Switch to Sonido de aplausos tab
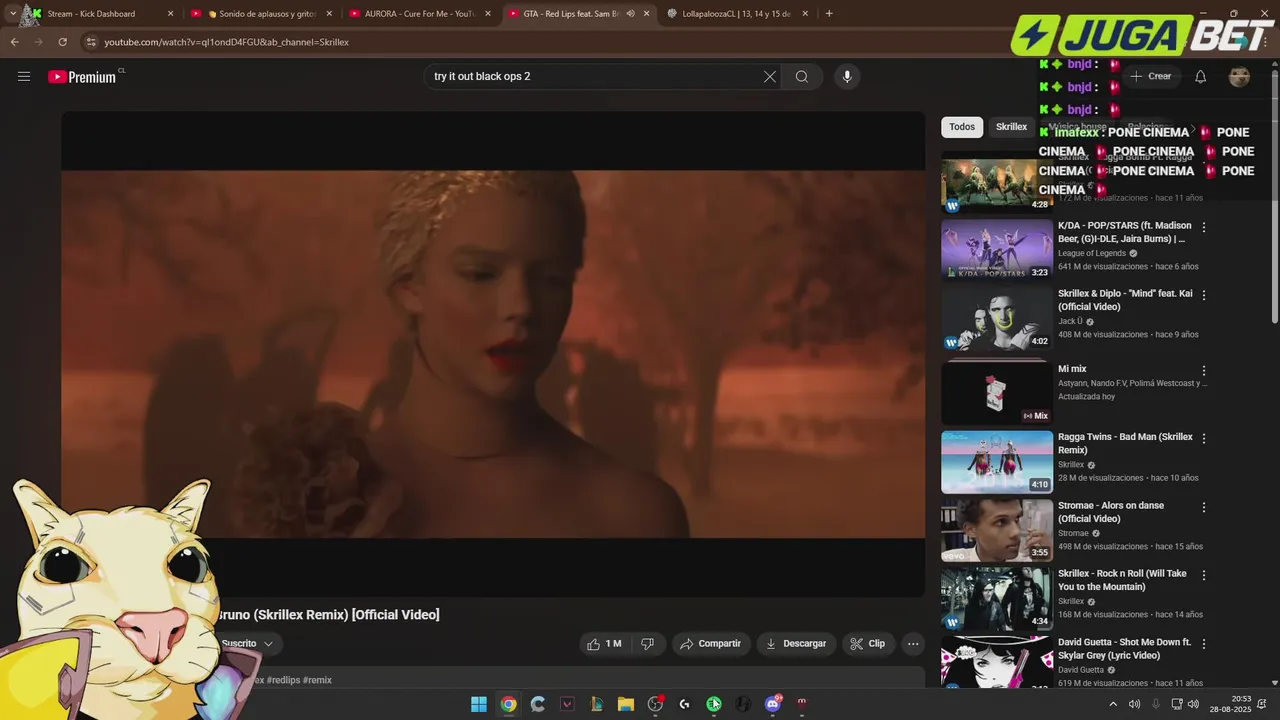1280x720 pixels. click(x=261, y=14)
